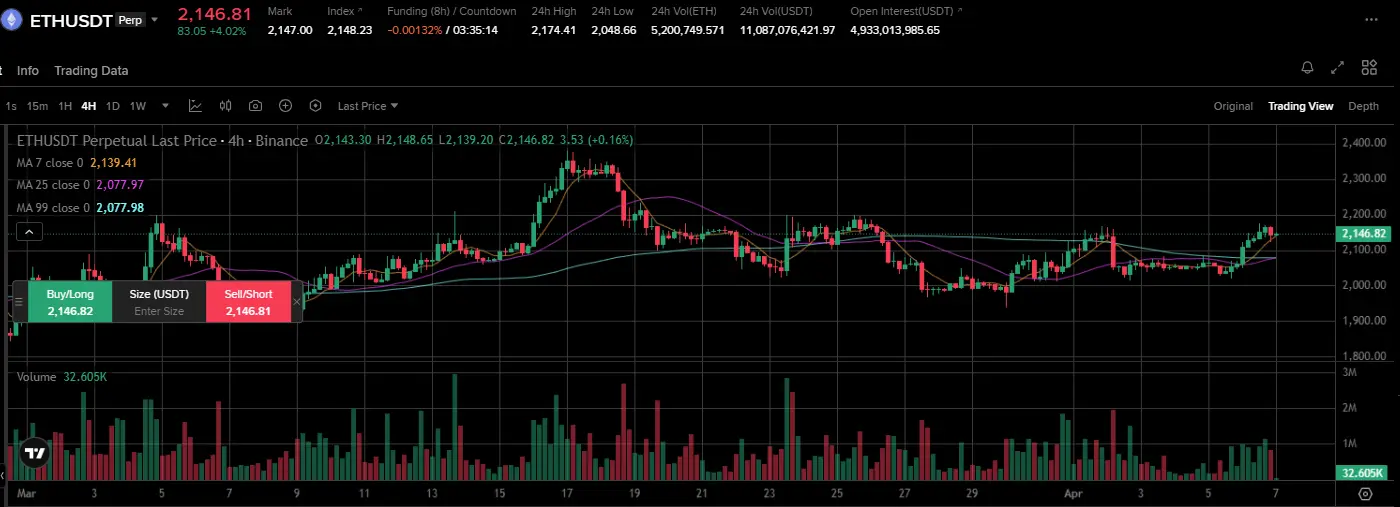Switch to the Original chart view
1400x507 pixels.
[x=1233, y=106]
